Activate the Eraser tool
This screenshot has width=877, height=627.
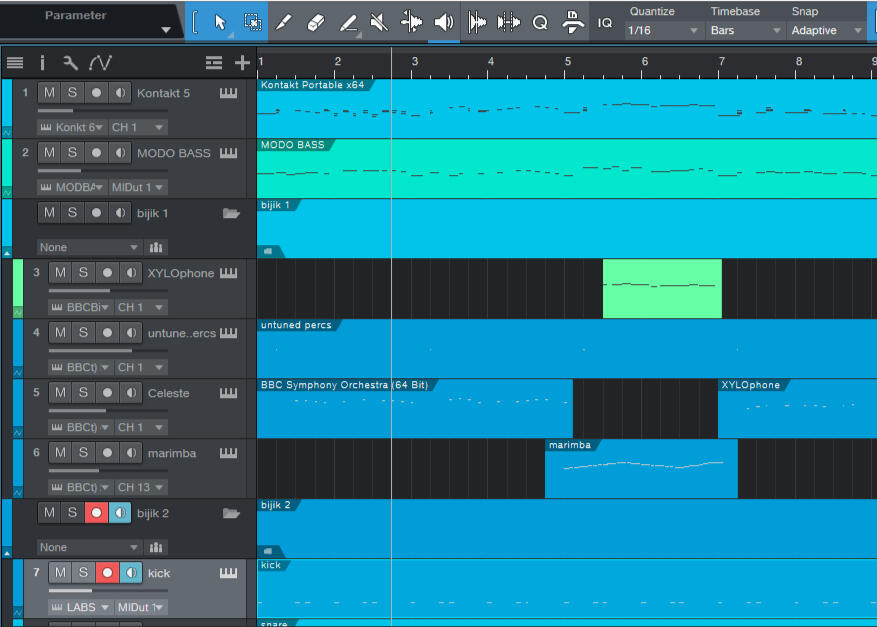[315, 22]
